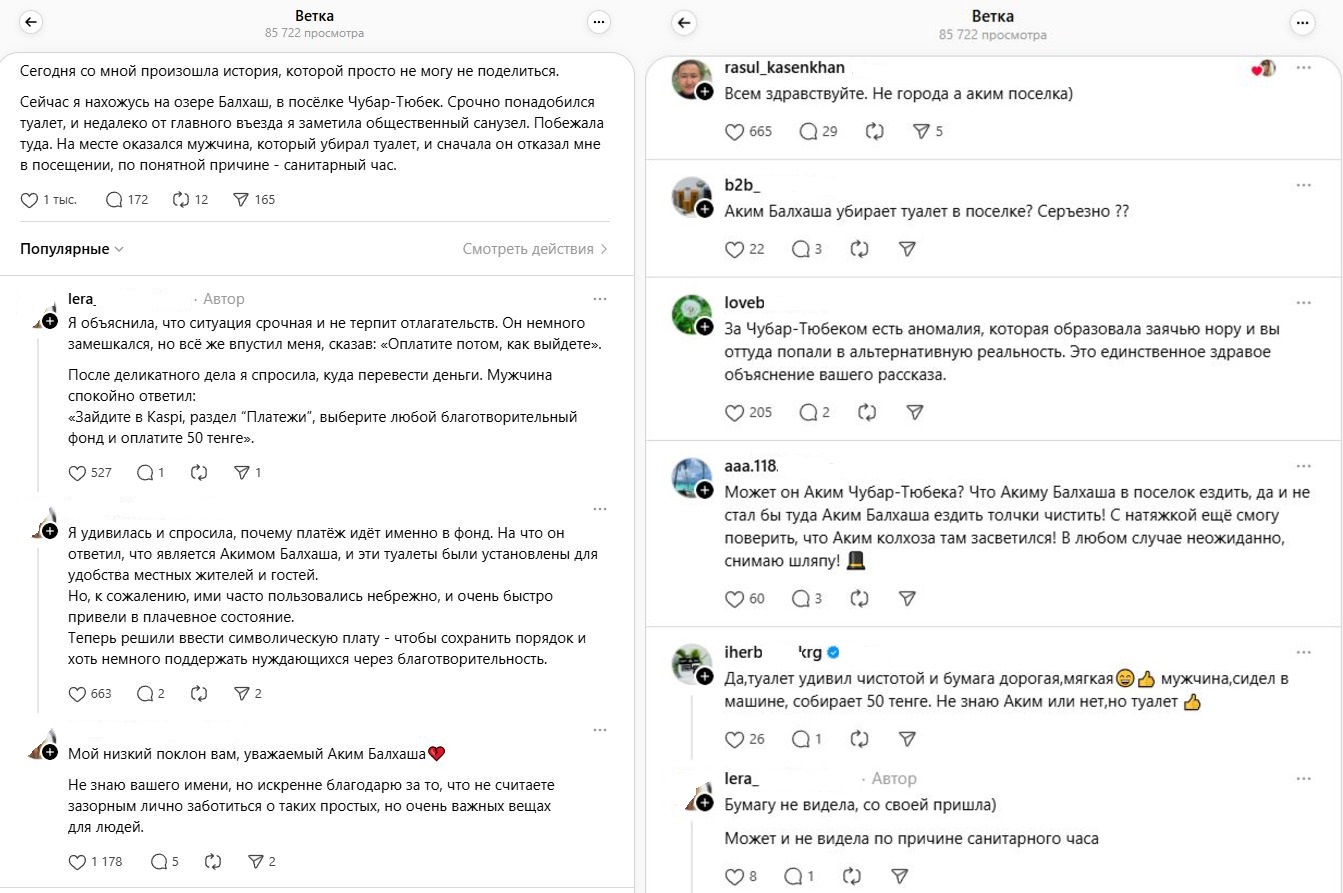Click follow plus on b2b_ avatar
The width and height of the screenshot is (1343, 893).
705,209
